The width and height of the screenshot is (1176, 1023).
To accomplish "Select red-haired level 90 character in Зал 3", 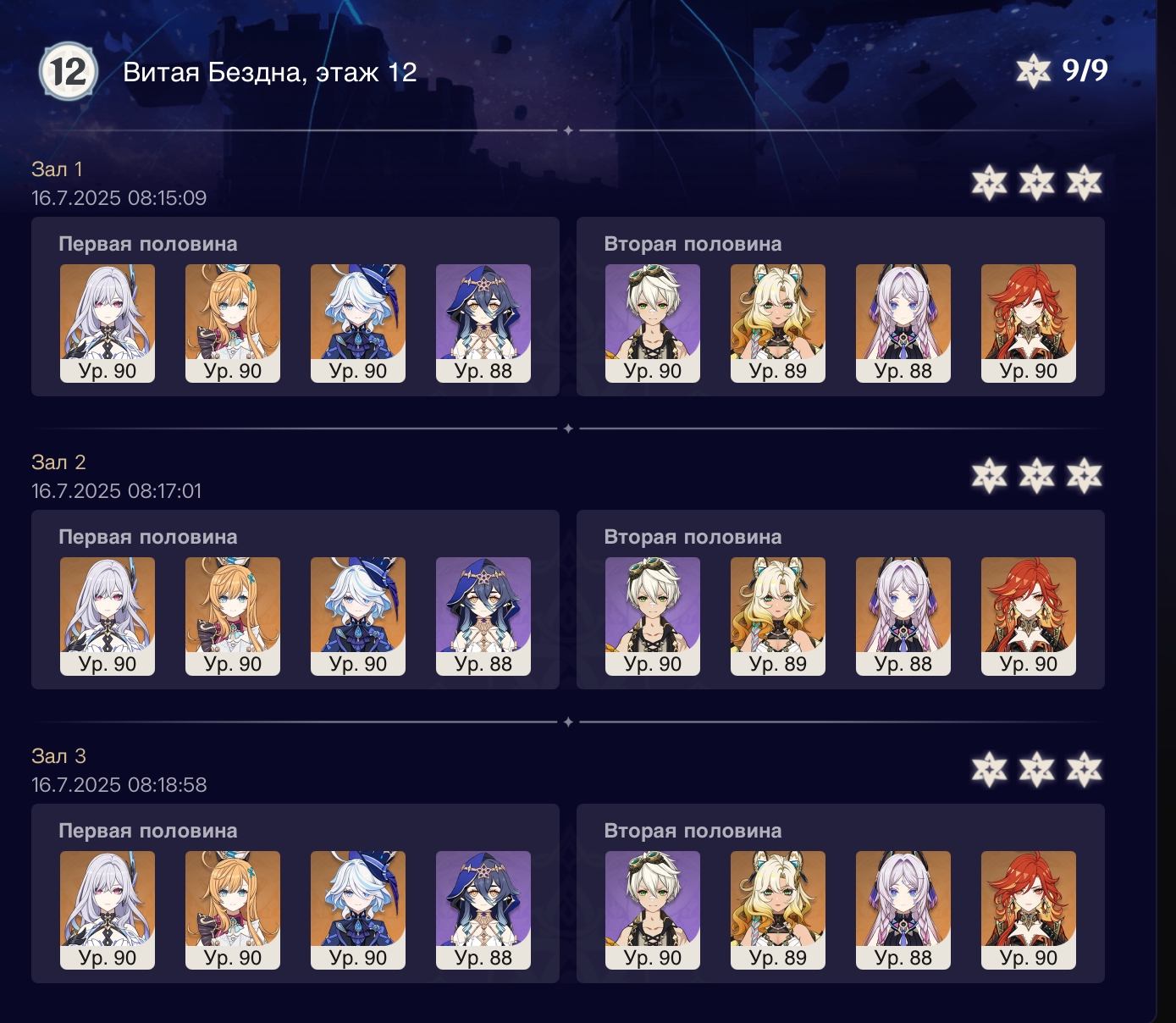I will (1029, 910).
